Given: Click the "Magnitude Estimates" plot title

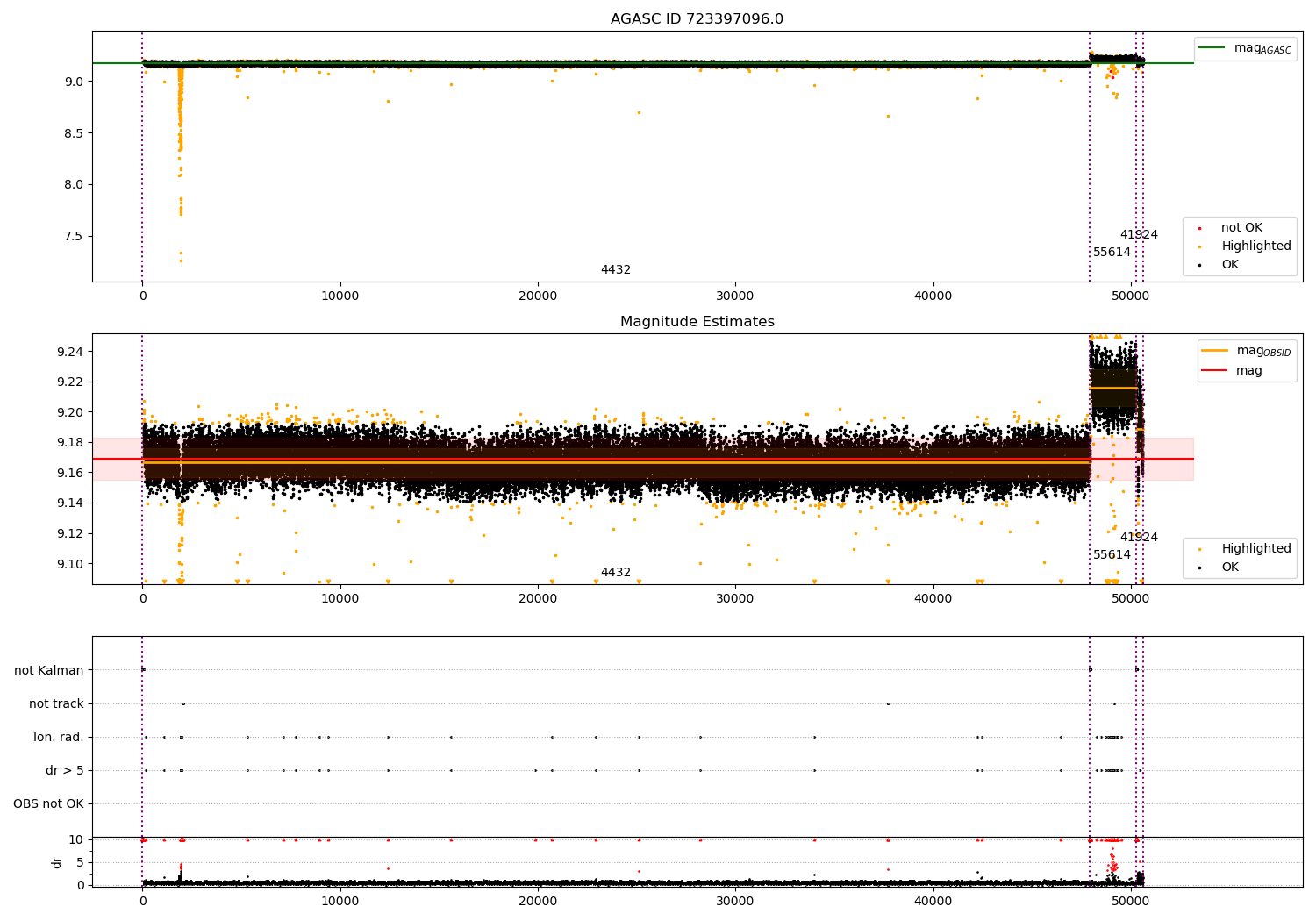Looking at the screenshot, I should 697,322.
